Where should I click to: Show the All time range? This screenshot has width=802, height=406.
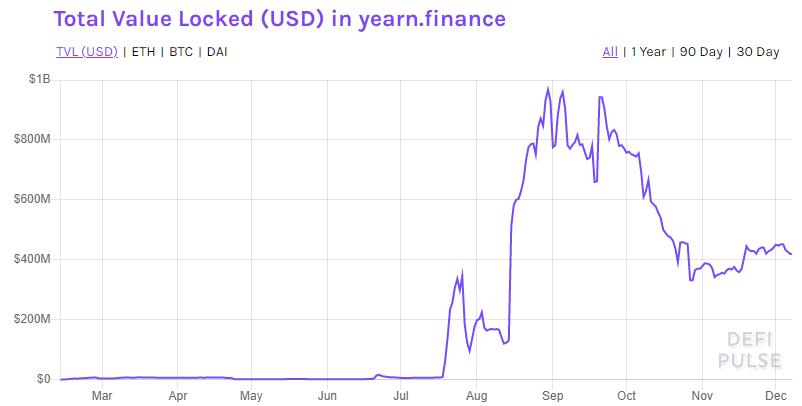pyautogui.click(x=609, y=52)
